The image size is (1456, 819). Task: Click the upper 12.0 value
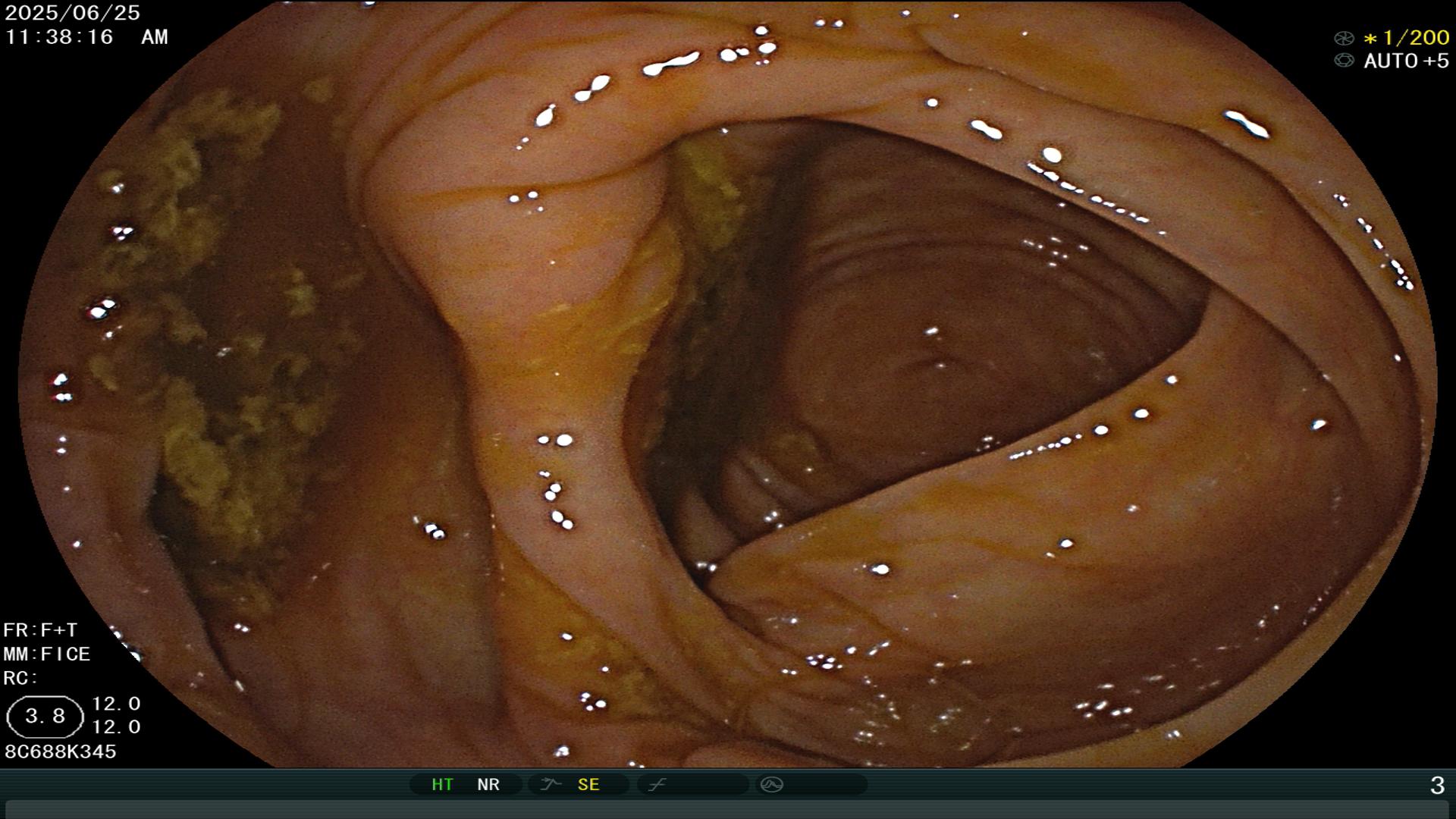pyautogui.click(x=116, y=704)
